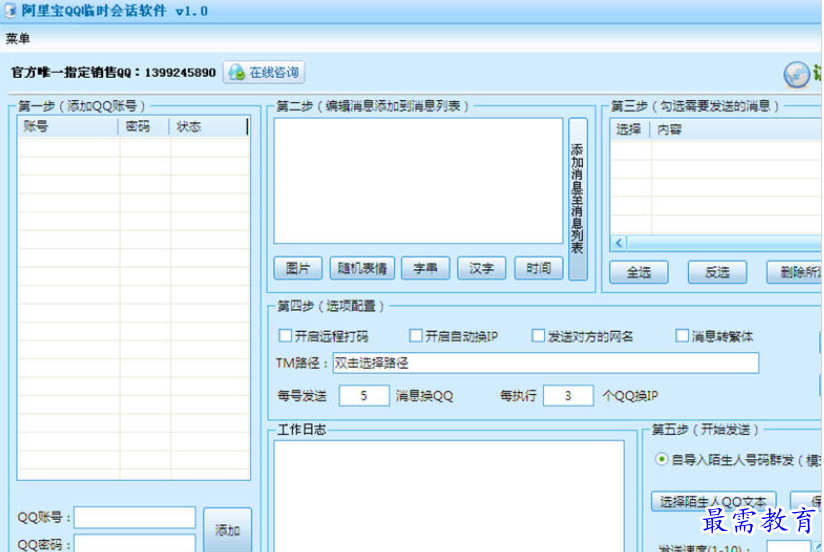Click the 字串 button
The image size is (824, 552).
coord(425,268)
